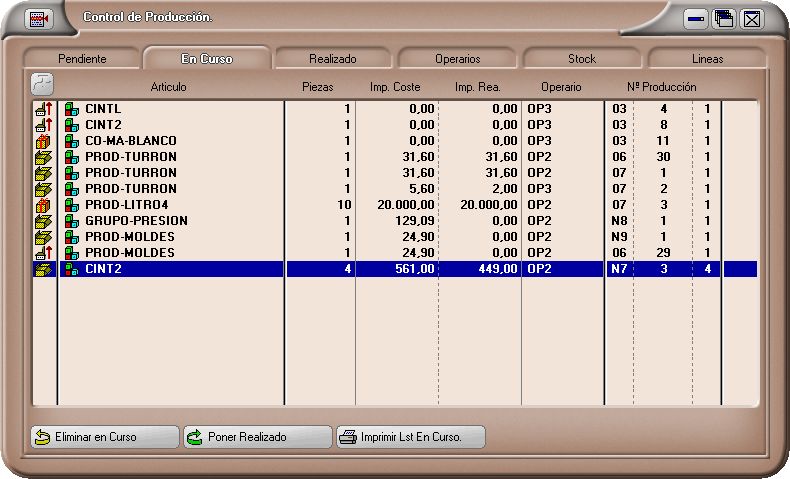Click the app icon in title bar
This screenshot has height=479, width=790.
39,18
